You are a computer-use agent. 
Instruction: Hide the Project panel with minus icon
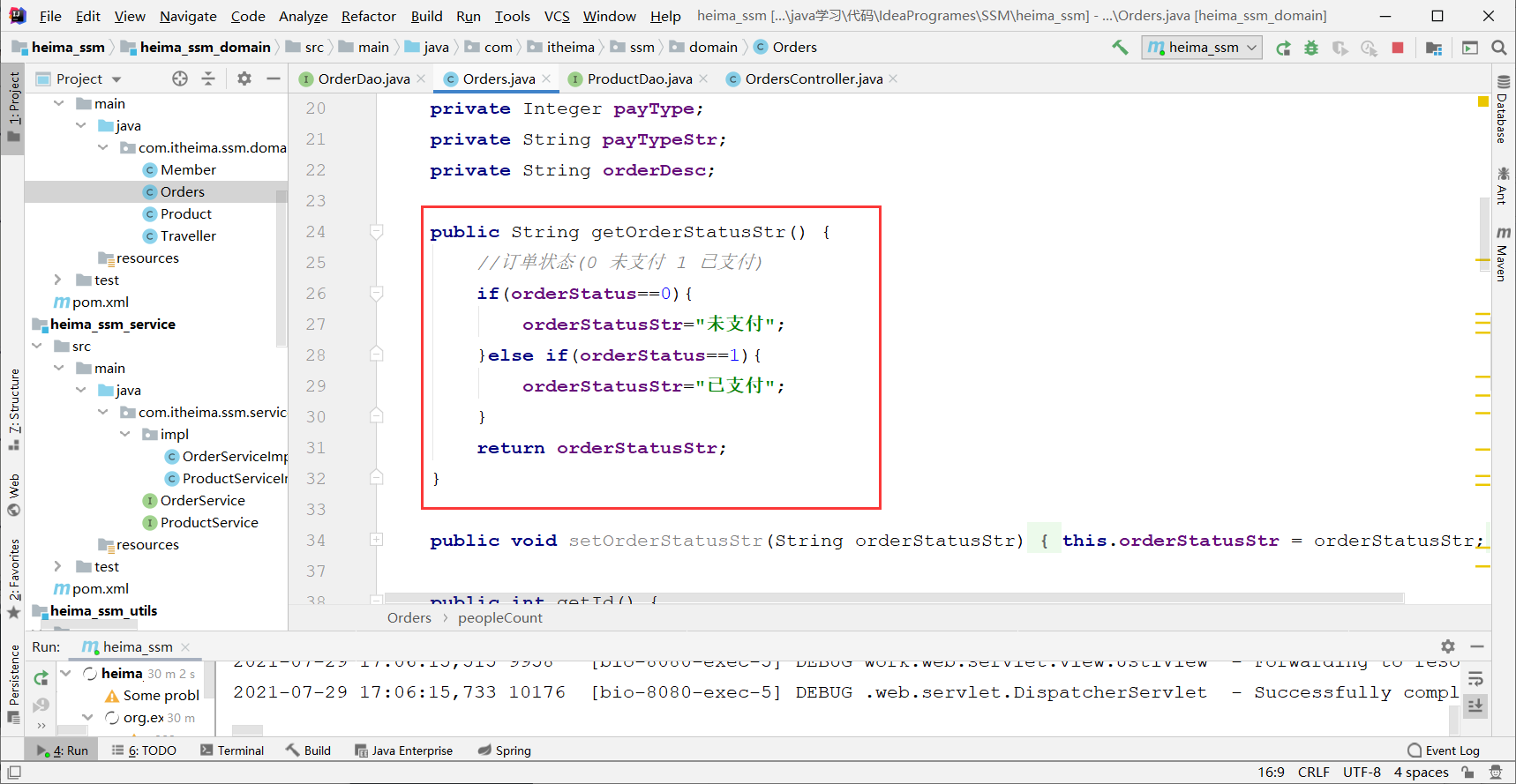274,78
